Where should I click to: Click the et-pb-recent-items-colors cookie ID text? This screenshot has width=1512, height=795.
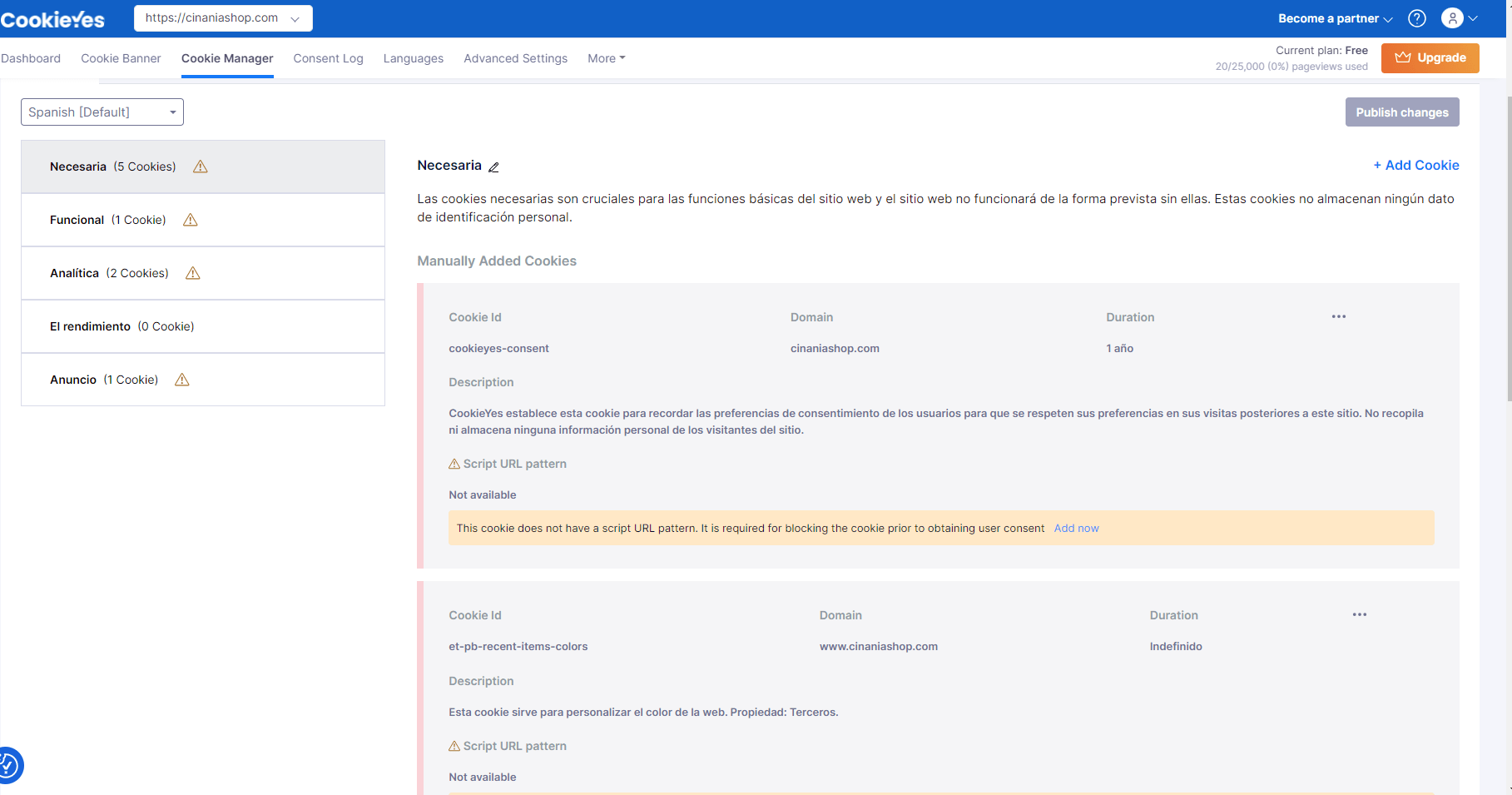[x=518, y=646]
